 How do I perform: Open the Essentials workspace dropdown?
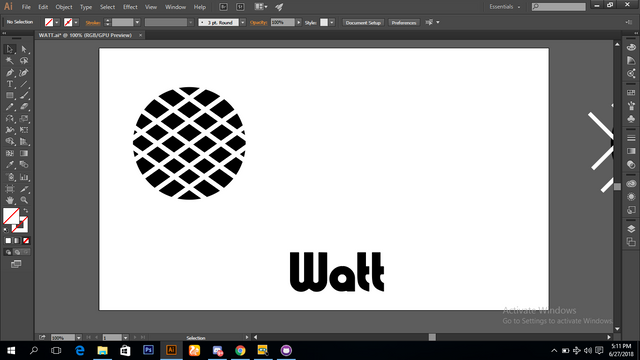[x=505, y=7]
